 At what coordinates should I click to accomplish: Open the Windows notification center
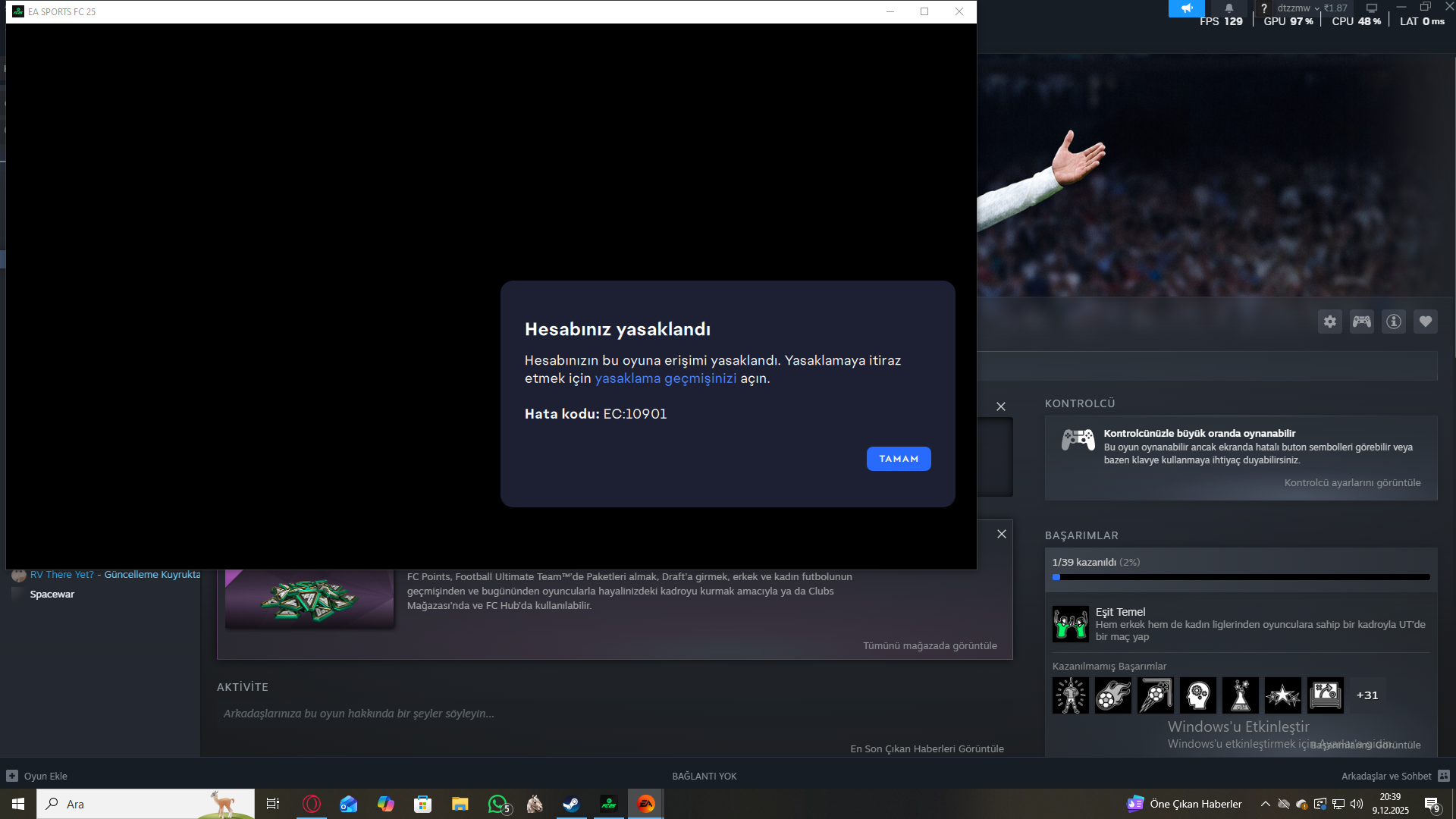(1432, 804)
